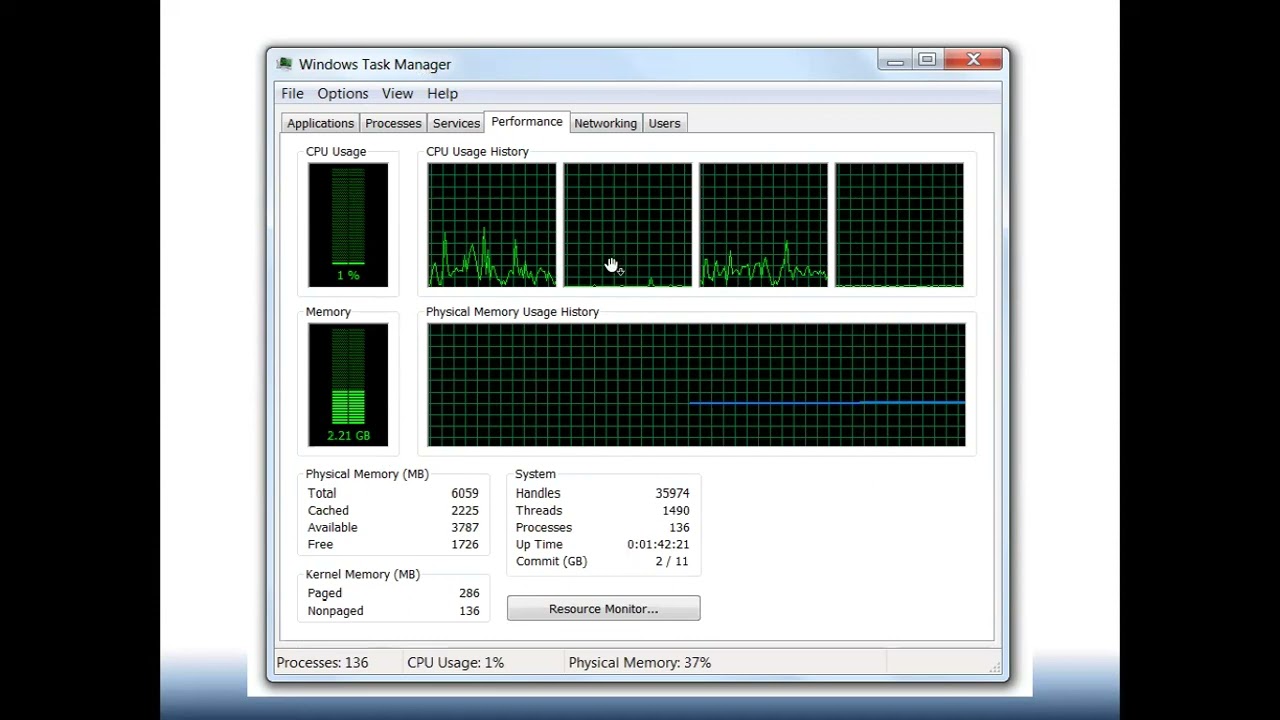Screen dimensions: 1280x720
Task: Open the File menu
Action: pos(292,93)
